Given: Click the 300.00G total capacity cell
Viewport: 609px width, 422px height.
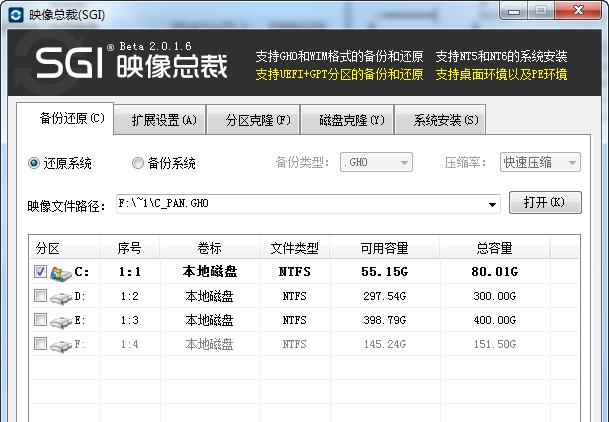Looking at the screenshot, I should [x=494, y=296].
